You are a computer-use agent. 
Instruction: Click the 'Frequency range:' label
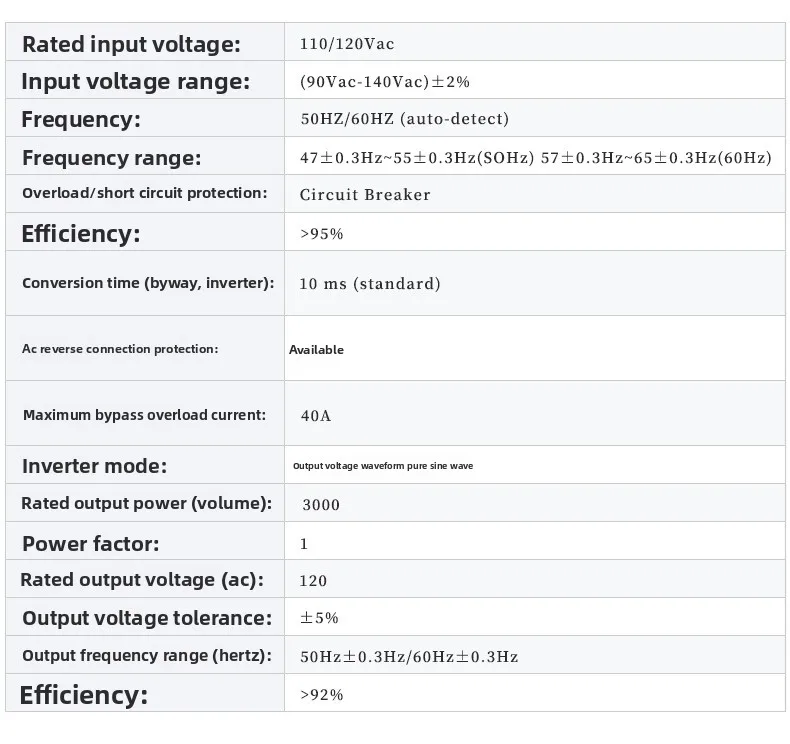click(x=111, y=158)
